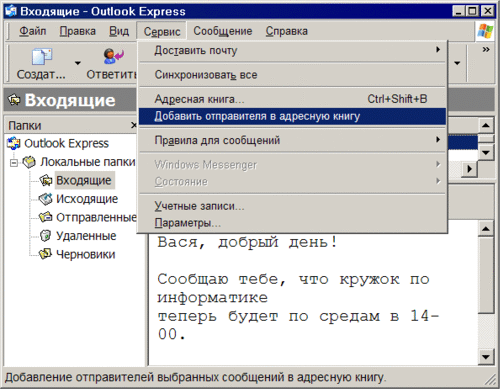
Task: Click the Windows logo icon in menu bar
Action: pyautogui.click(x=485, y=31)
